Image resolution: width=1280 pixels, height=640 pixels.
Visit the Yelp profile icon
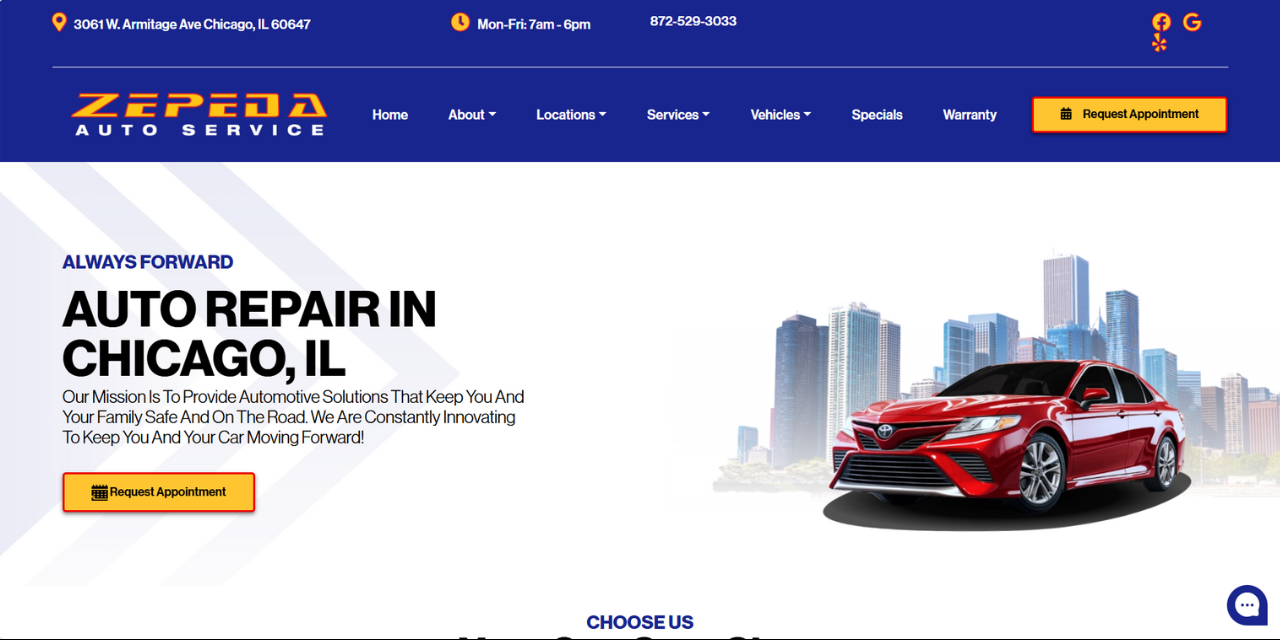(1160, 43)
